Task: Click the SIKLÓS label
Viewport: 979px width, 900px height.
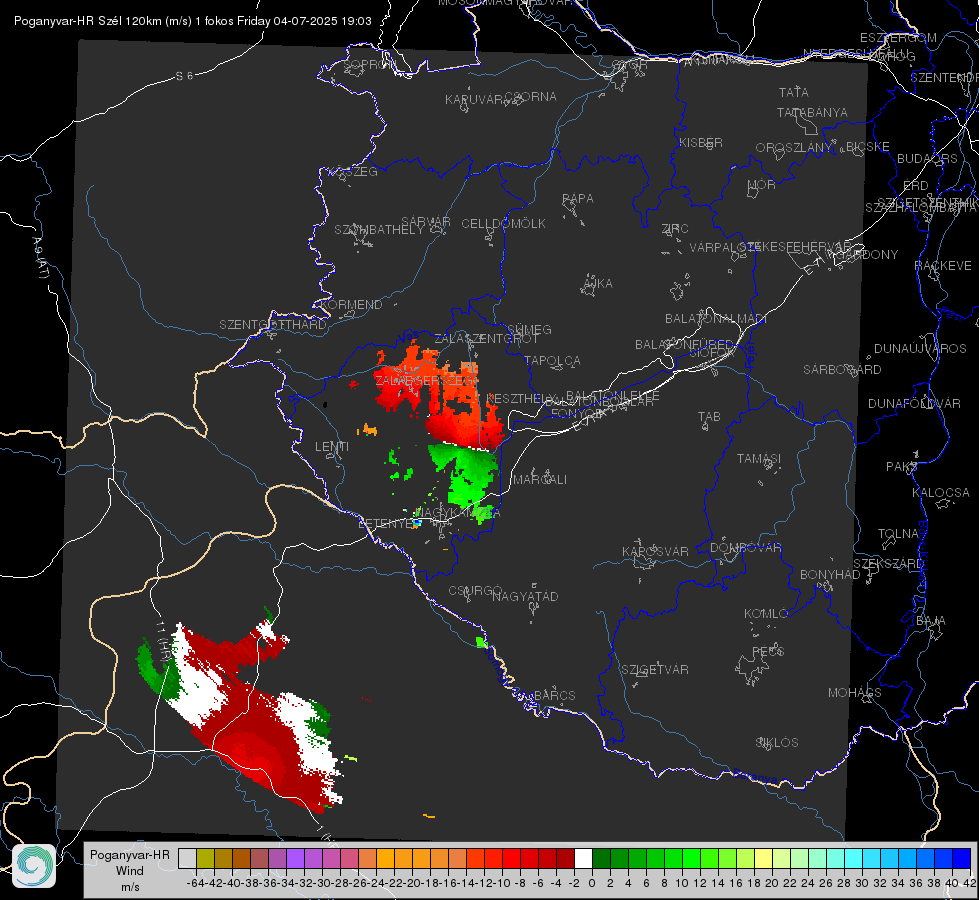Action: [777, 743]
